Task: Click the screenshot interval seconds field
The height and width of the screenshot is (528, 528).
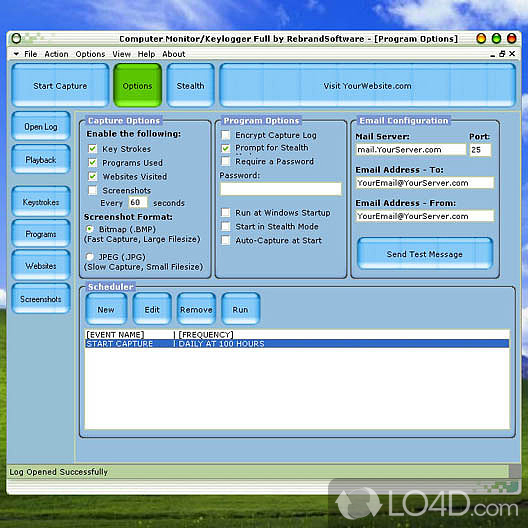Action: 138,202
